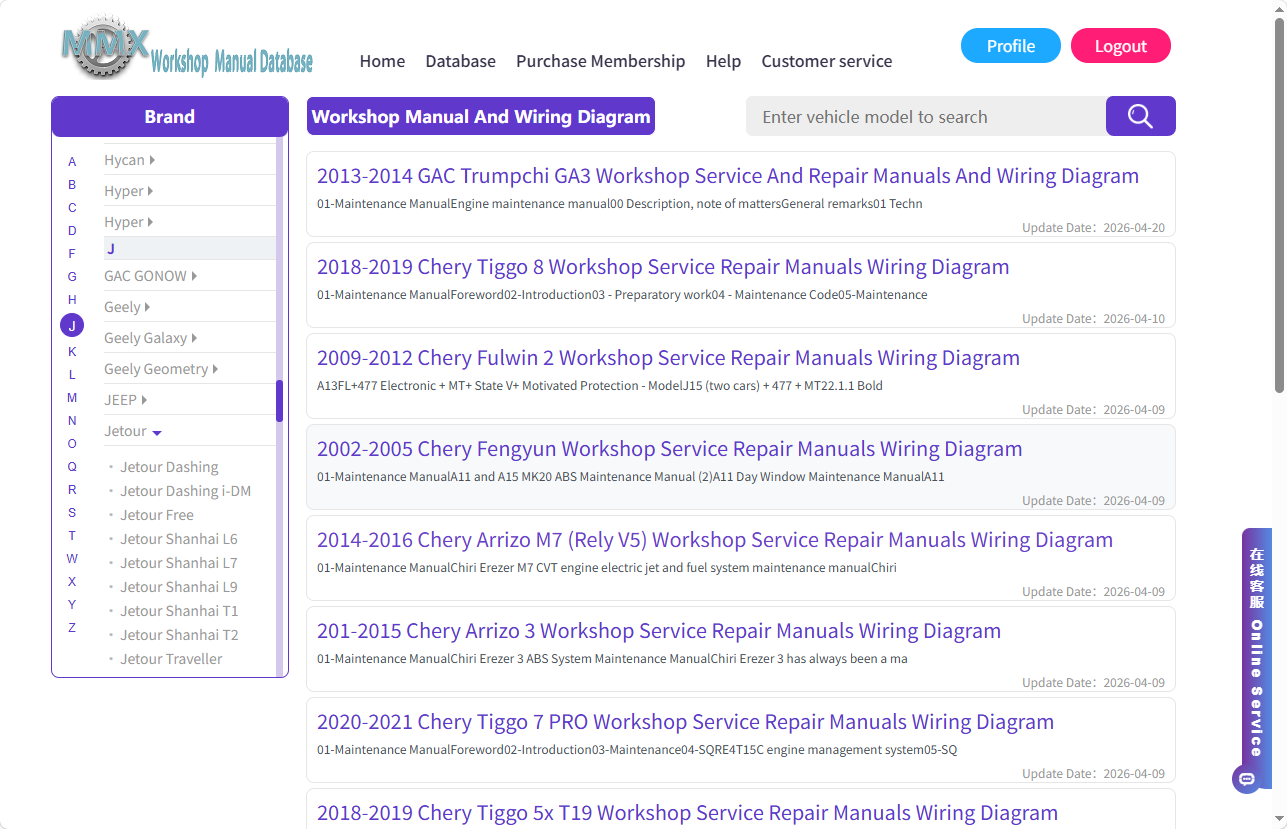
Task: Jump to brands starting with Z
Action: [x=72, y=628]
